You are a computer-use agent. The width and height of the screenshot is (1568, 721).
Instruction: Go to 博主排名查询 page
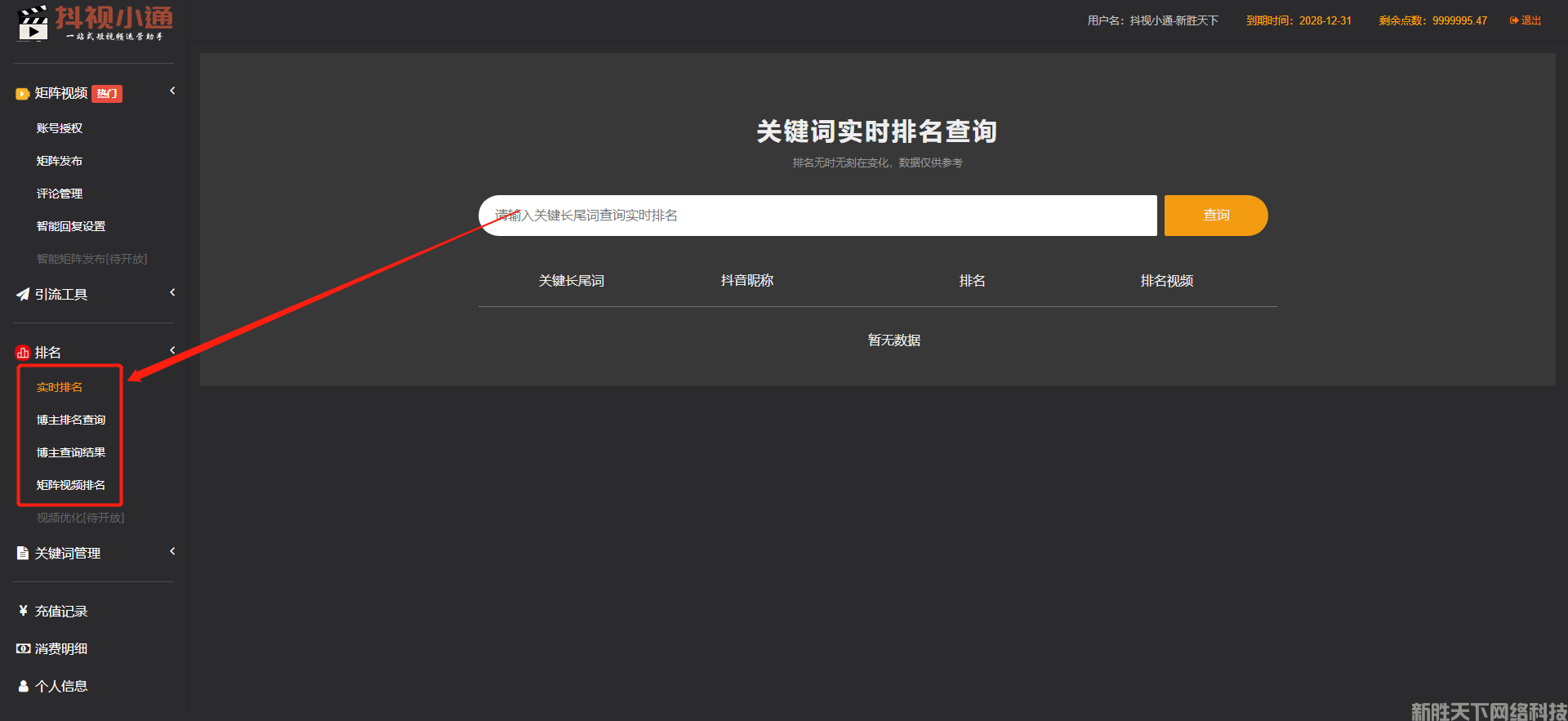[x=71, y=420]
